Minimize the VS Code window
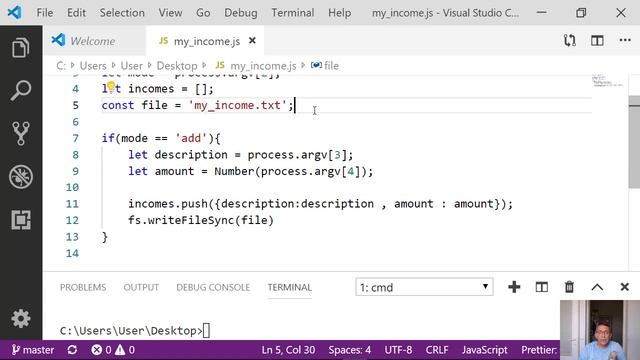 point(542,13)
